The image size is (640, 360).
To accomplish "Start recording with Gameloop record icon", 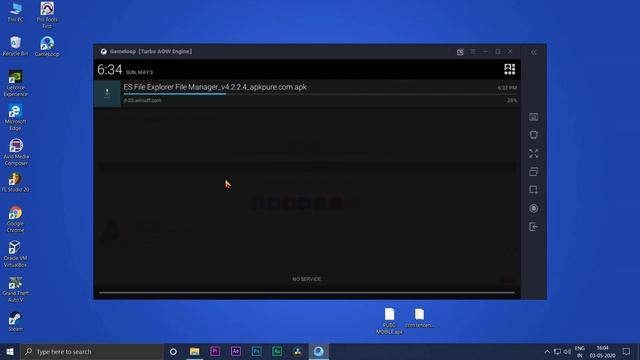I will [x=533, y=208].
